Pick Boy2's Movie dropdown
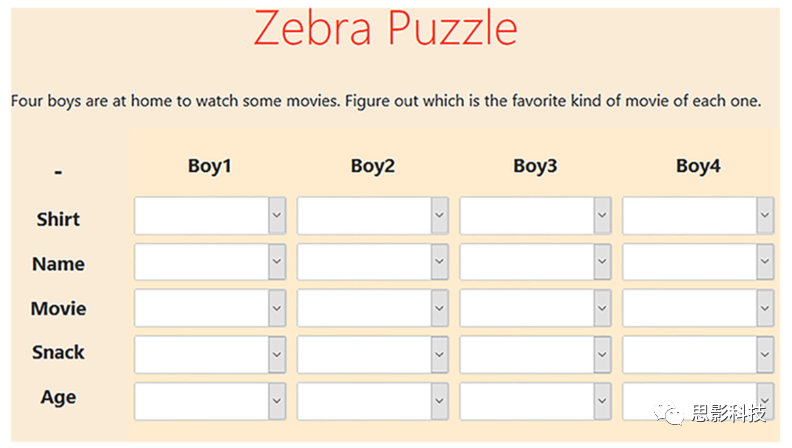This screenshot has height=448, width=792. pyautogui.click(x=373, y=308)
